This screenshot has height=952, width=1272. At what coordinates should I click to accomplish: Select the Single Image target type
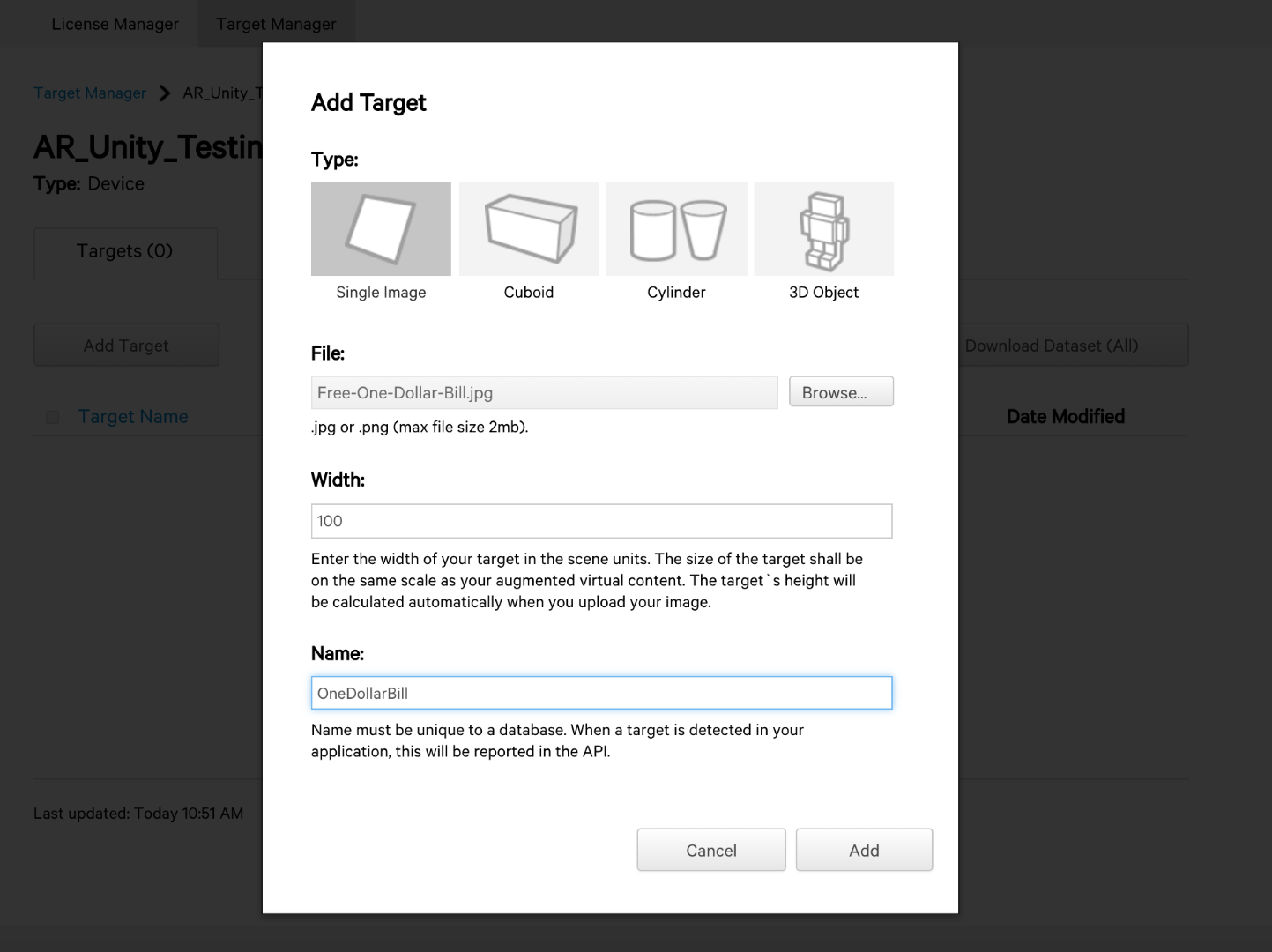(x=381, y=228)
